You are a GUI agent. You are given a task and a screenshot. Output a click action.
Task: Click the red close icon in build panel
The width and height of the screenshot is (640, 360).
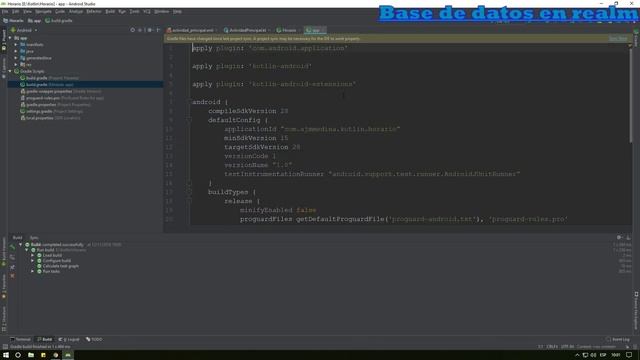pos(12,276)
